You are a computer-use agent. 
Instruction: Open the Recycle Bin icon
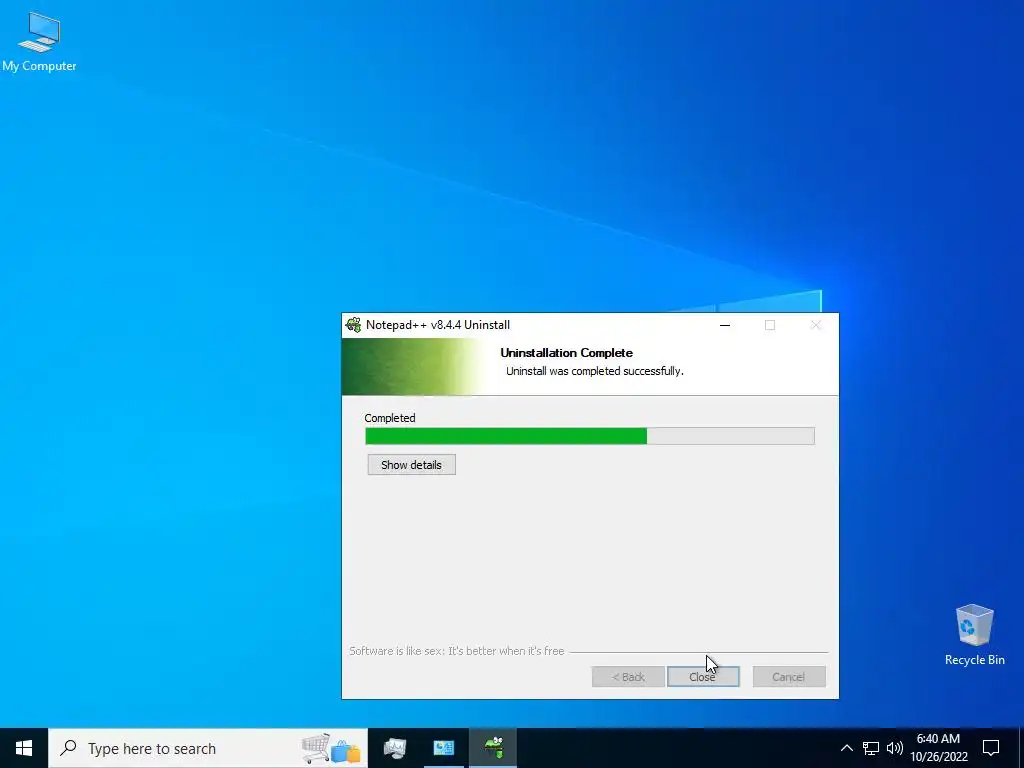[974, 635]
